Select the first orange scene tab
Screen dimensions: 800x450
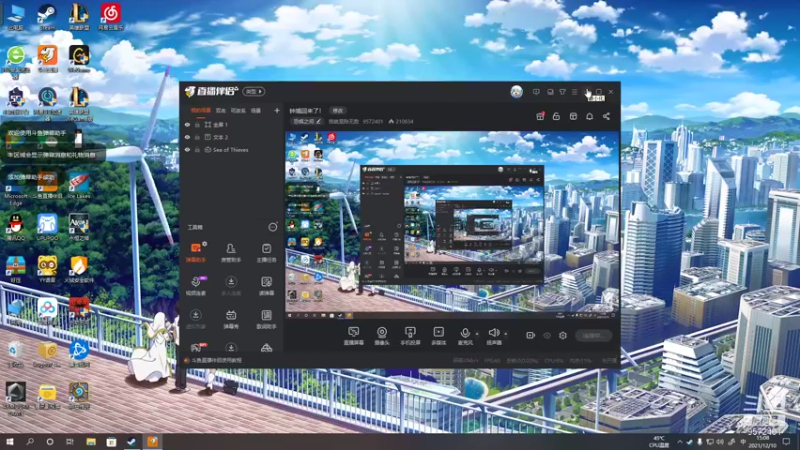[201, 110]
